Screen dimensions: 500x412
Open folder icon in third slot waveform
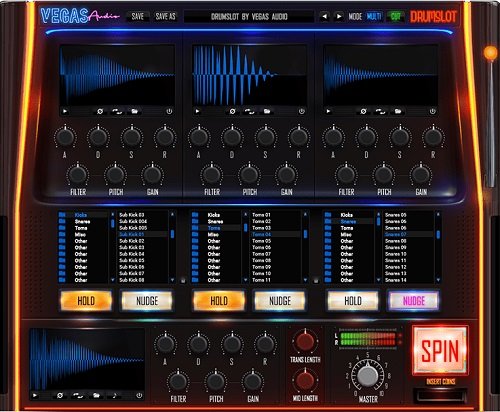[398, 111]
